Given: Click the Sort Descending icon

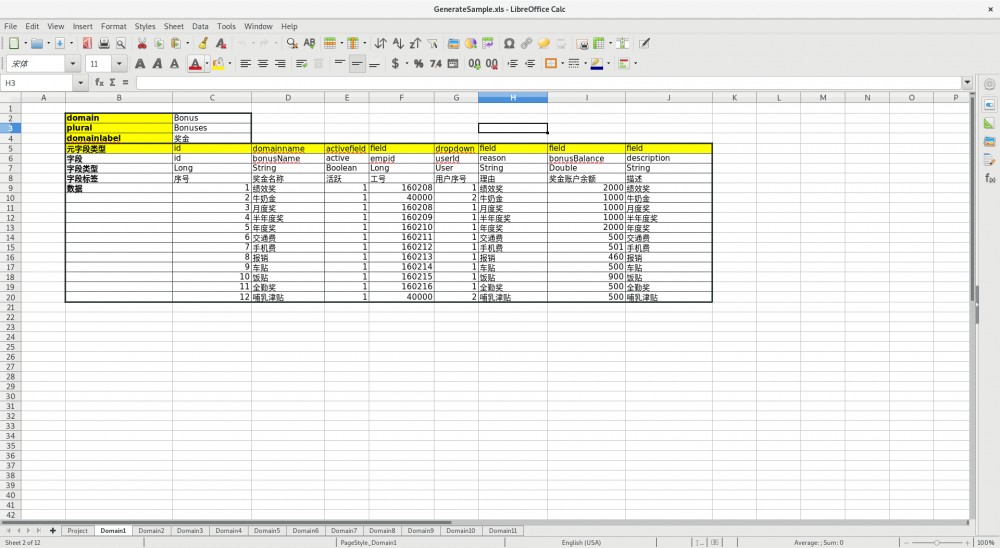Looking at the screenshot, I should coord(415,43).
